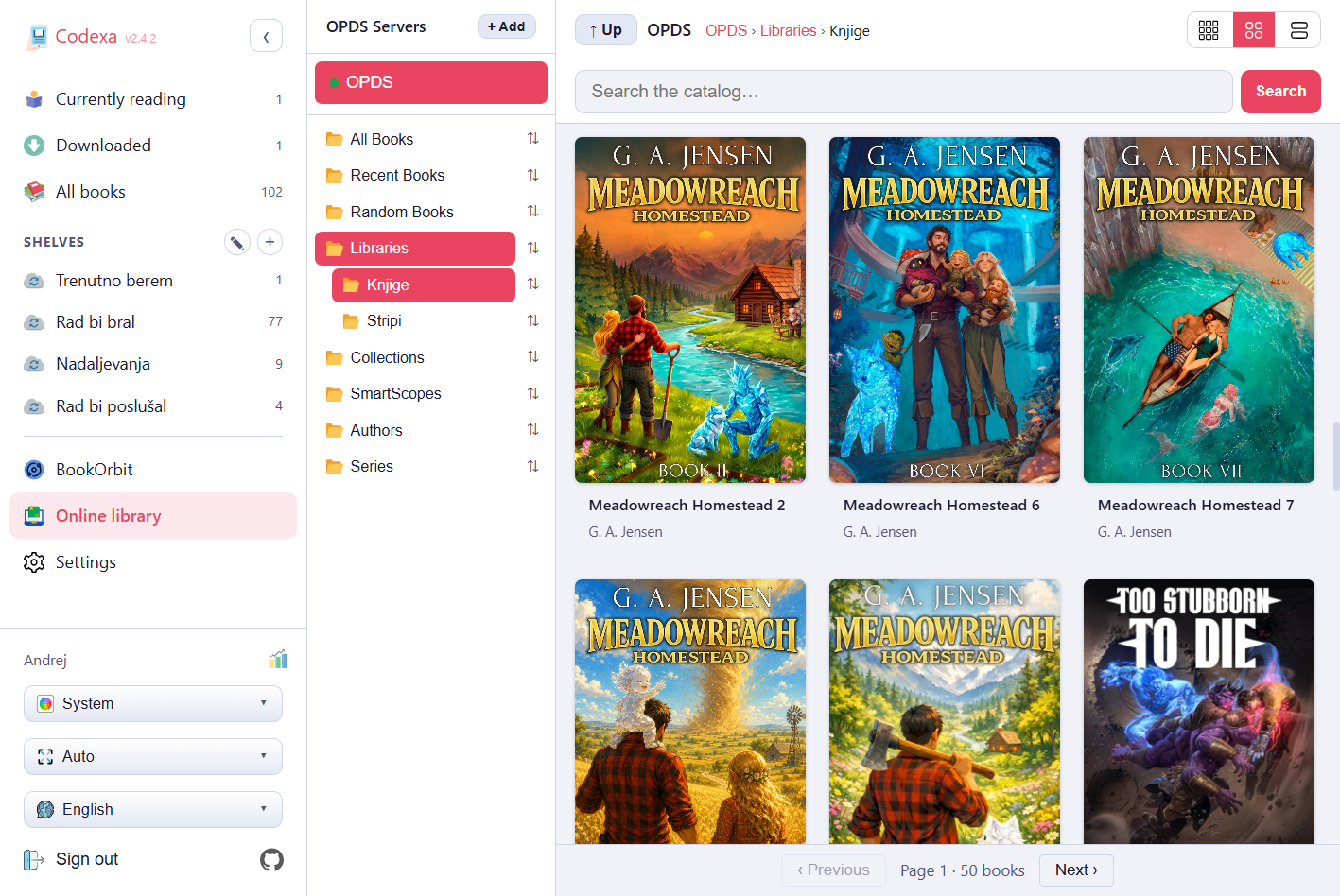Toggle sort arrows for SmartScopes
Image resolution: width=1340 pixels, height=896 pixels.
pos(533,394)
